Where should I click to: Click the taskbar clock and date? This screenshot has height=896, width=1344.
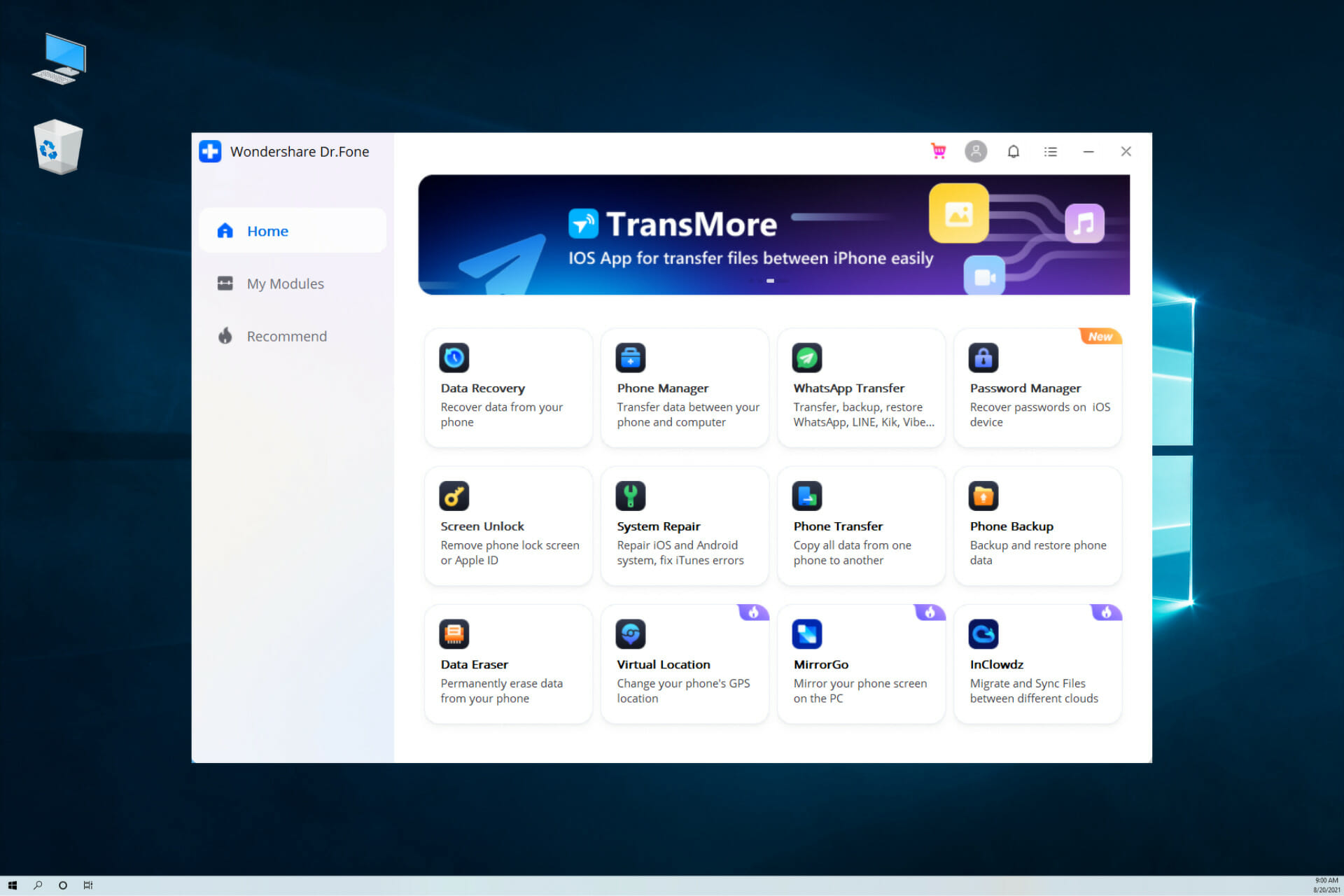pyautogui.click(x=1326, y=885)
